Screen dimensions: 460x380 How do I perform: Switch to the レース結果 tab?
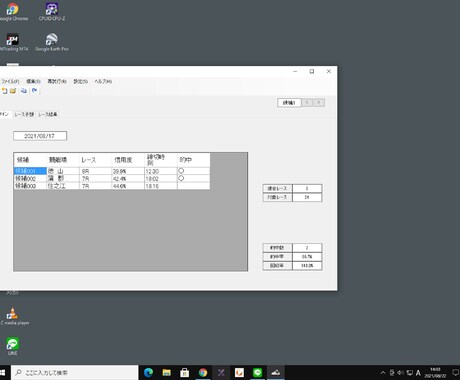pyautogui.click(x=48, y=114)
